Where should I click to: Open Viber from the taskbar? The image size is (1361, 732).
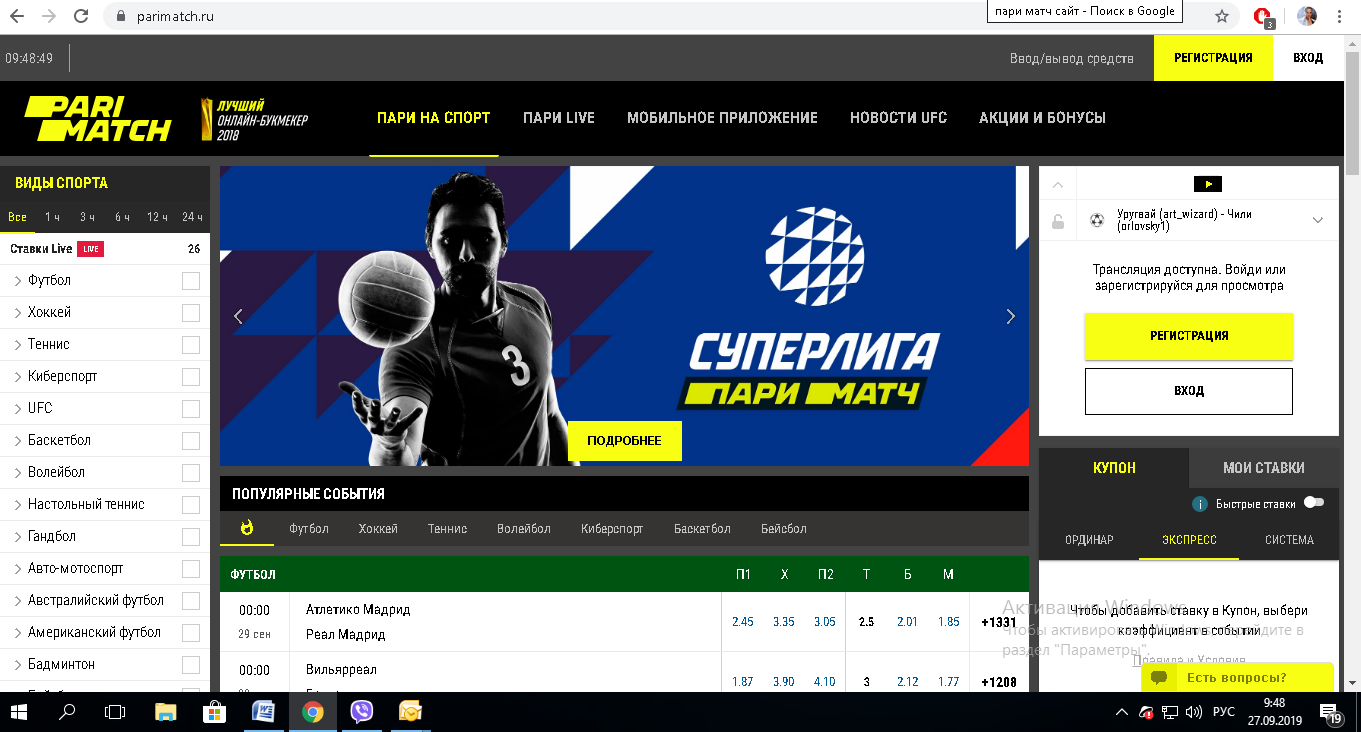click(x=361, y=712)
